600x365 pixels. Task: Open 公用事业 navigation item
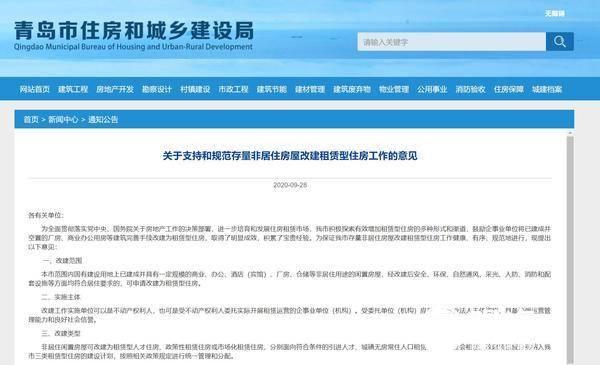click(x=432, y=89)
